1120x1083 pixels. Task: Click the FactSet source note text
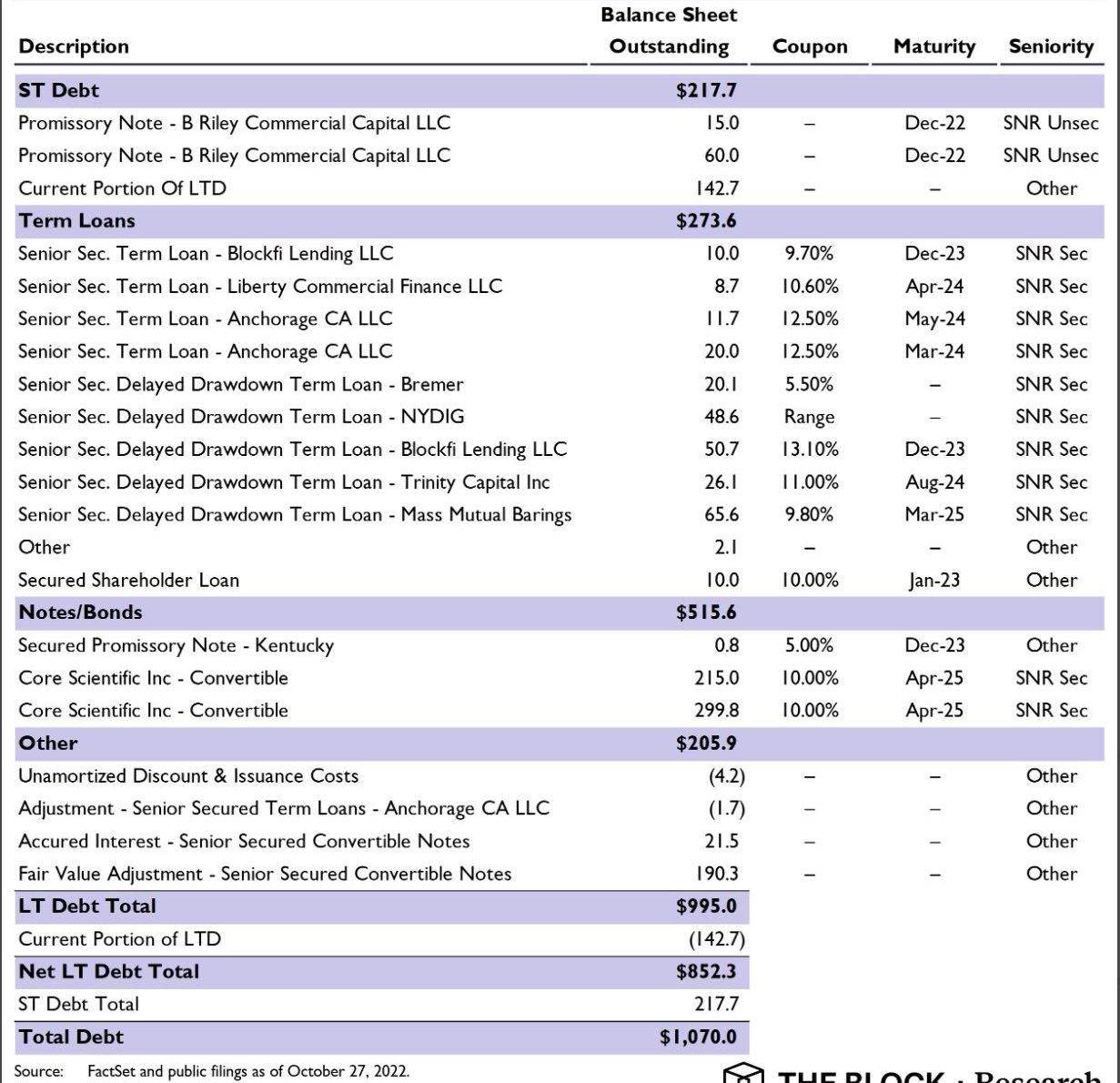(x=247, y=1071)
